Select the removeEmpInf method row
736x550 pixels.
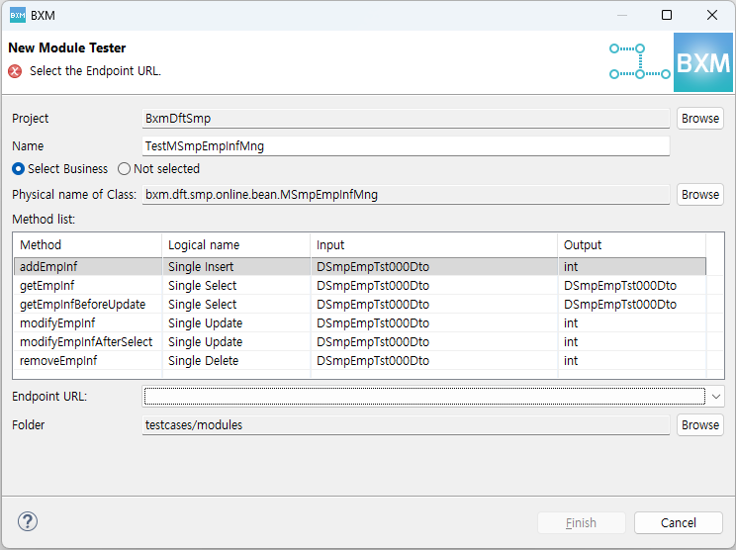(360, 360)
